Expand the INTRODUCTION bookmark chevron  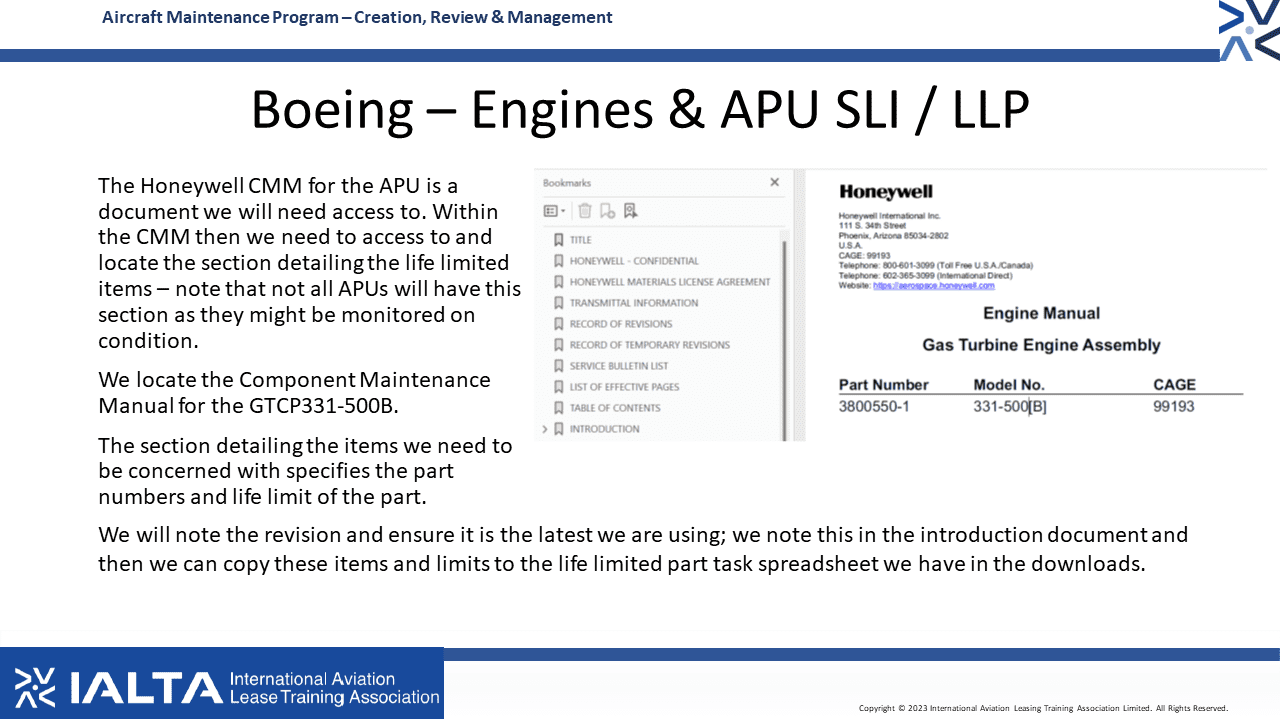(545, 429)
